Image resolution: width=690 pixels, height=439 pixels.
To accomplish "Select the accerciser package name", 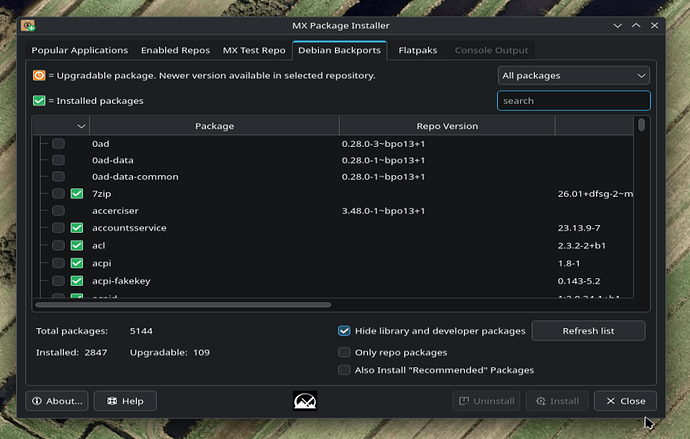I will click(x=115, y=211).
